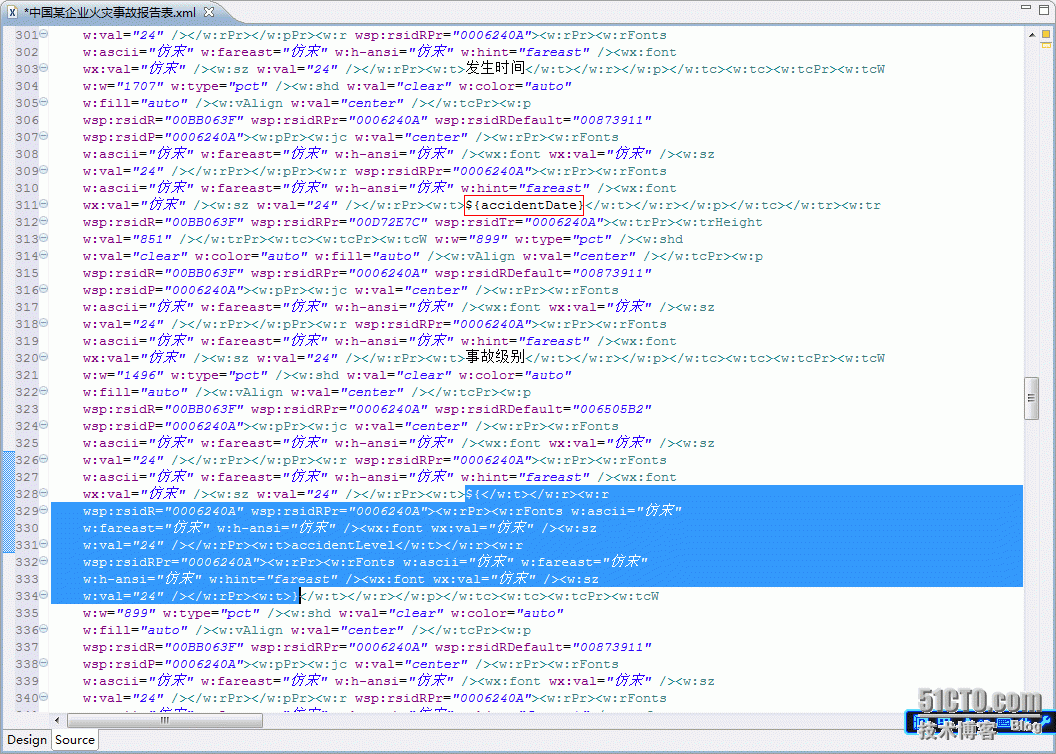Collapse the fold at line 334
The width and height of the screenshot is (1056, 754).
pyautogui.click(x=44, y=594)
